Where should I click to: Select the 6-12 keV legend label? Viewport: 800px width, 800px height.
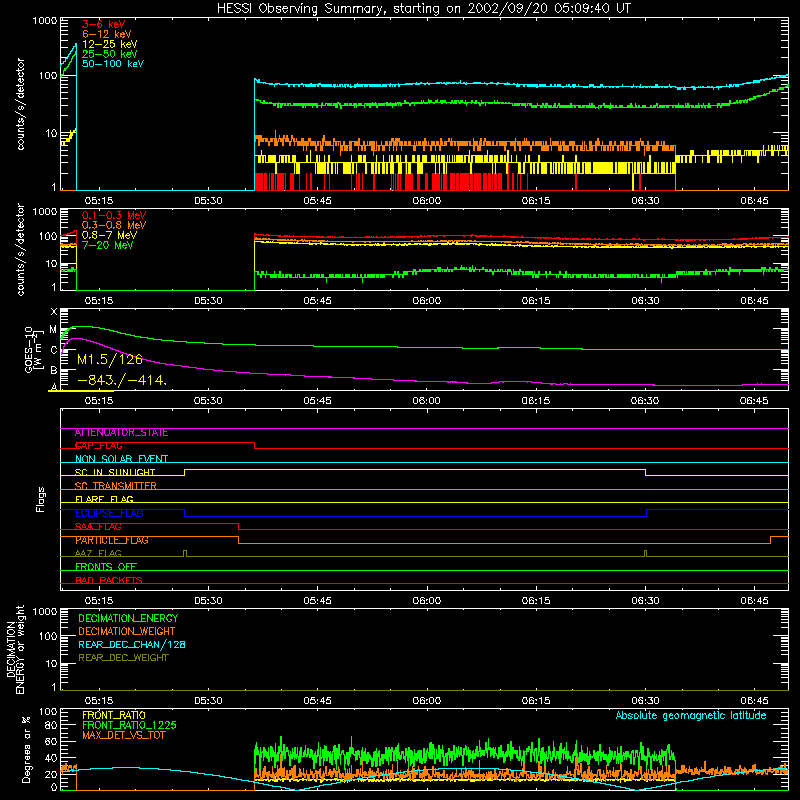[x=107, y=34]
